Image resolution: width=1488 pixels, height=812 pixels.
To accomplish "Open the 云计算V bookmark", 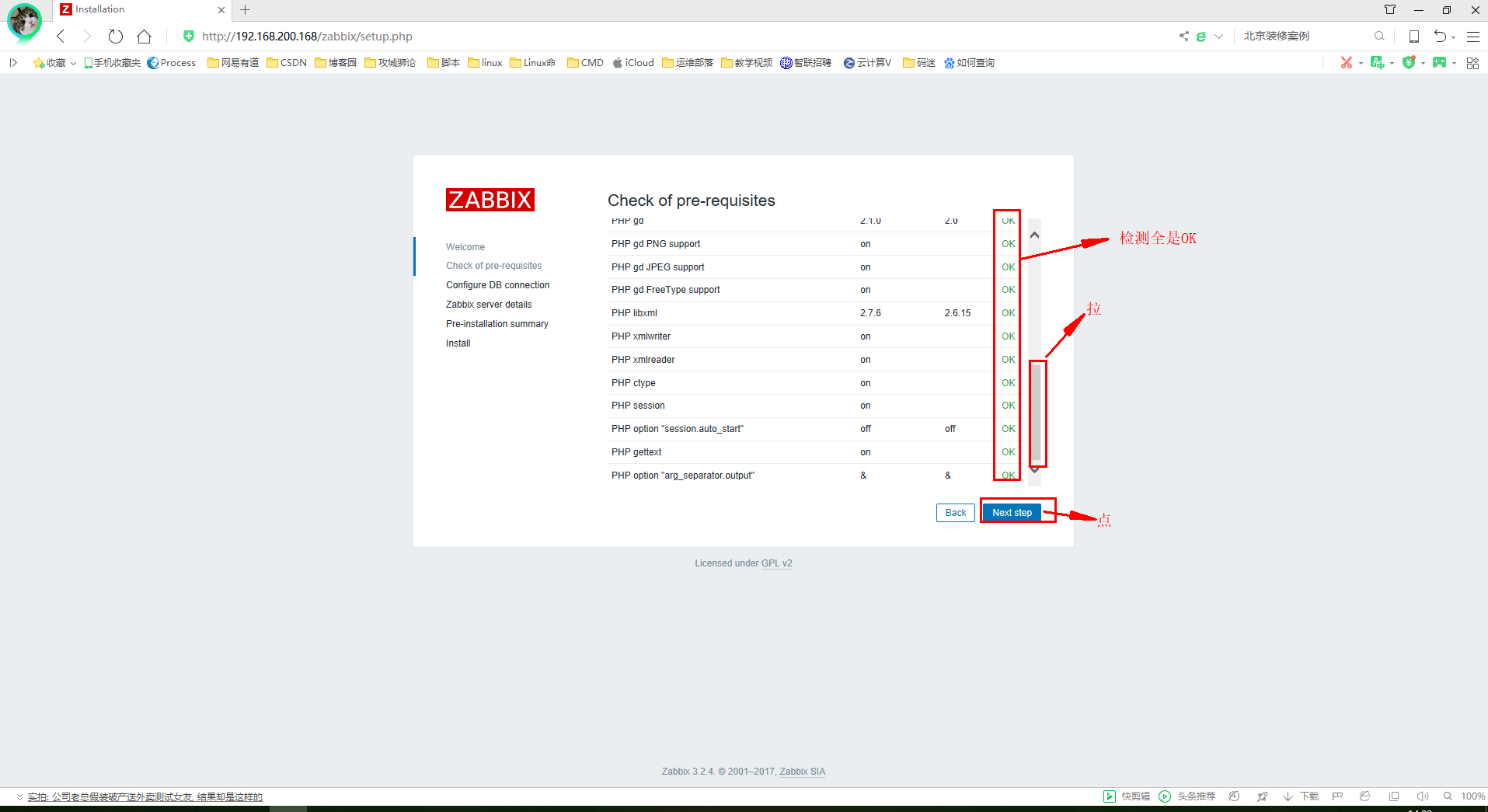I will click(x=867, y=63).
